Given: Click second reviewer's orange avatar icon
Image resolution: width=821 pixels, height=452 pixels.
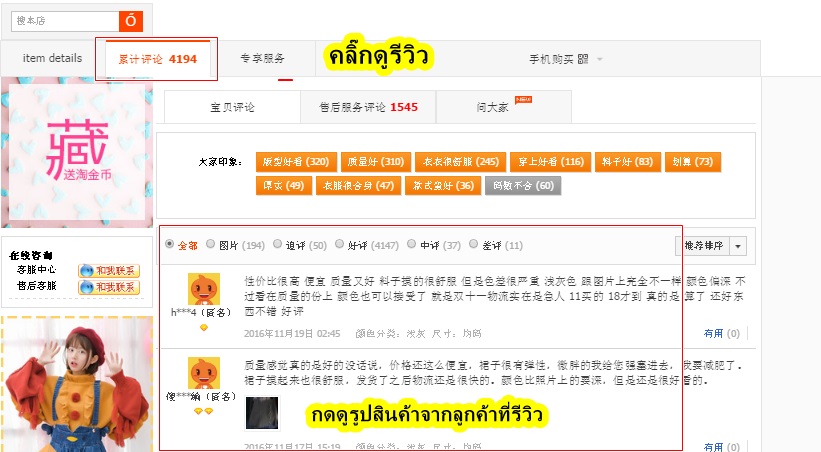Looking at the screenshot, I should [204, 373].
